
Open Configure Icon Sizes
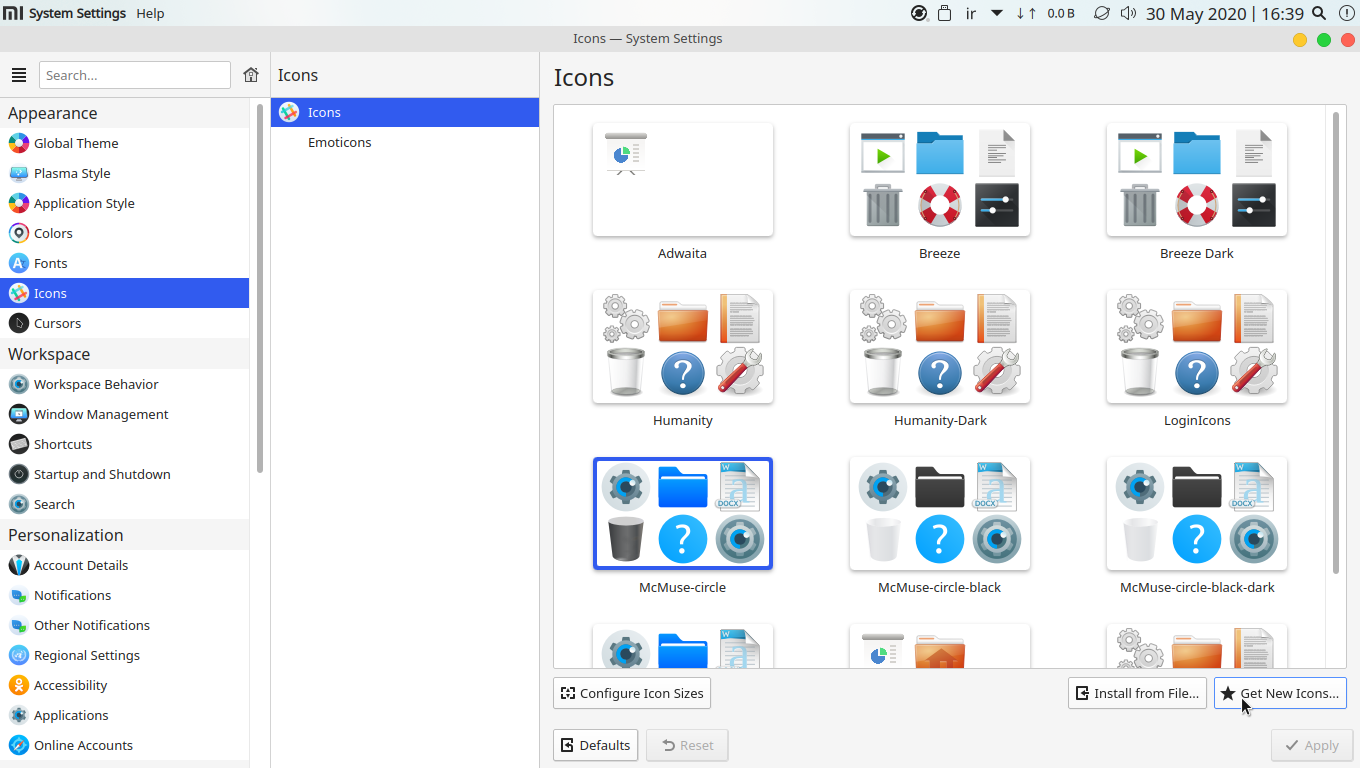[632, 693]
